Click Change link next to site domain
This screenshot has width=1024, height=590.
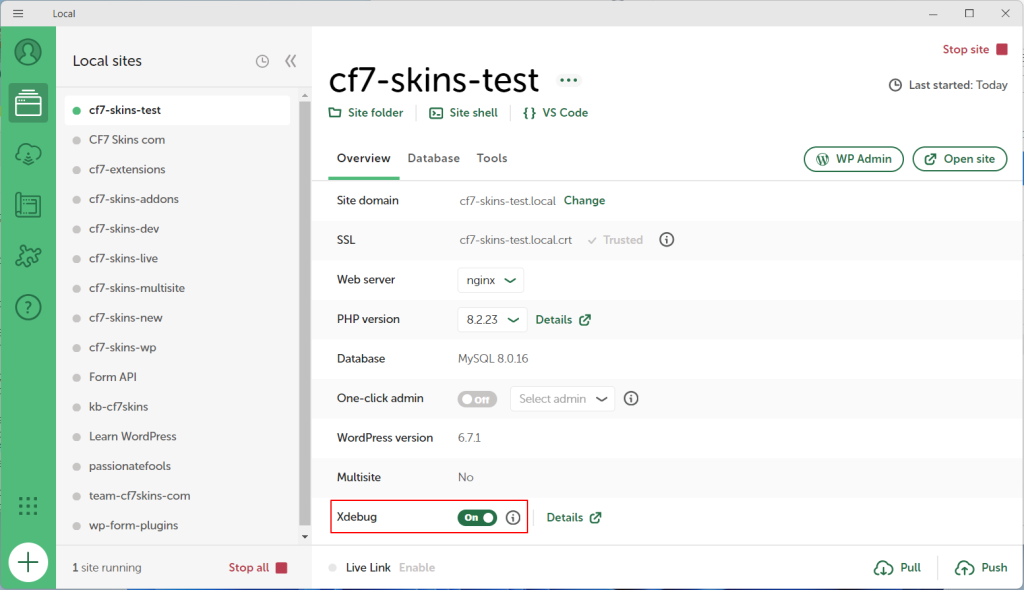[x=584, y=201]
